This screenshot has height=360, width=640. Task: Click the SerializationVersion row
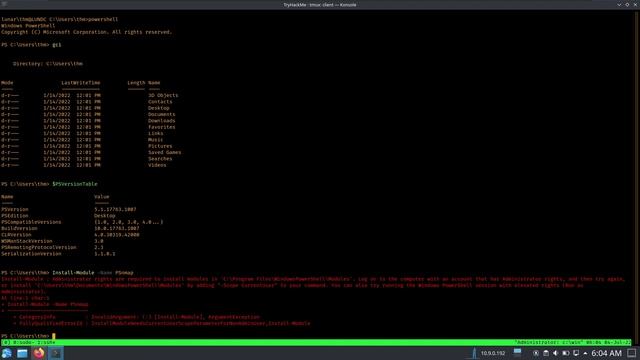click(58, 253)
